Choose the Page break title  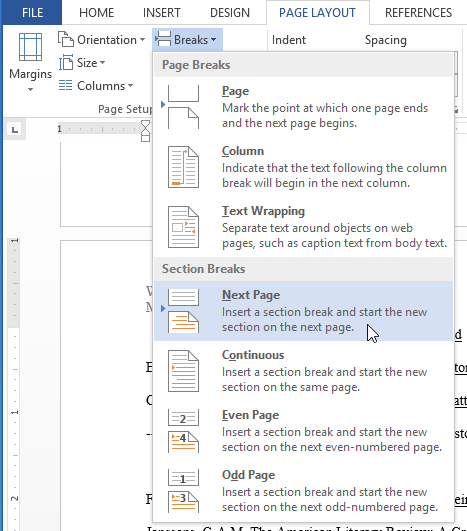pos(235,91)
